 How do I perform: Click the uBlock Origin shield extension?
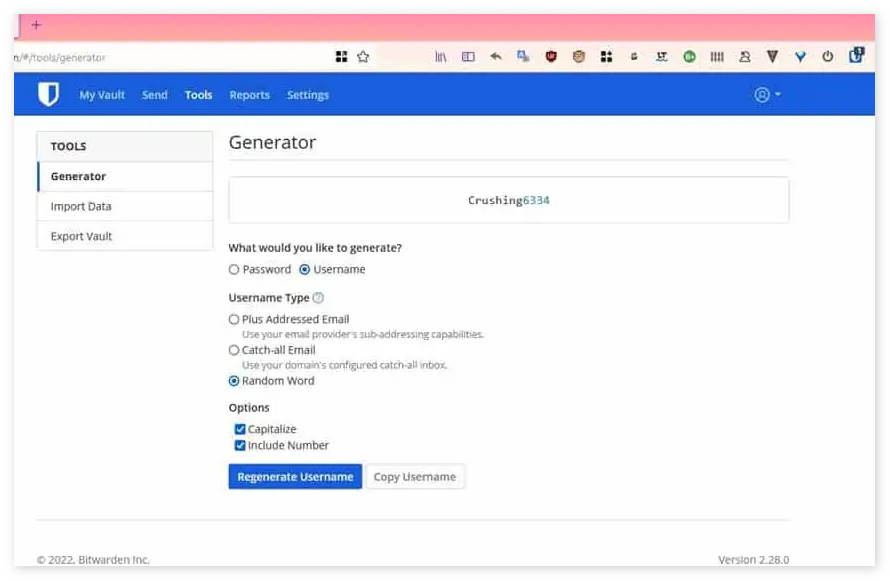551,57
